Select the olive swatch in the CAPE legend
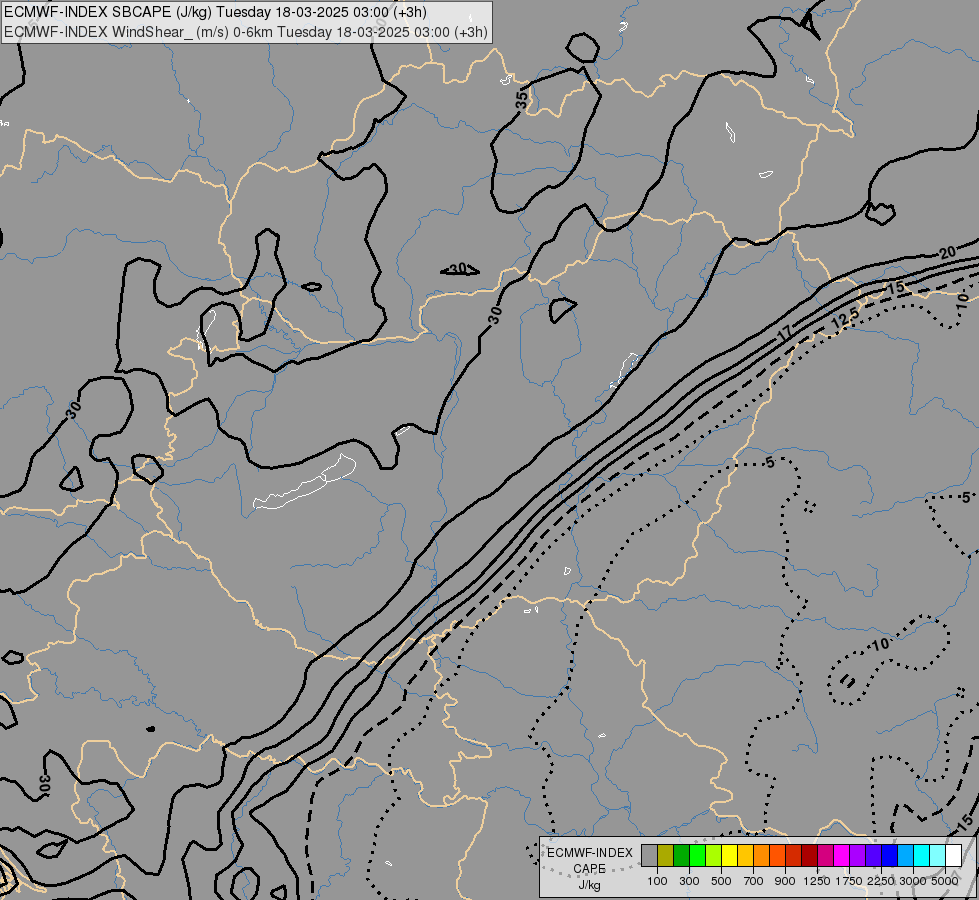 tap(666, 855)
